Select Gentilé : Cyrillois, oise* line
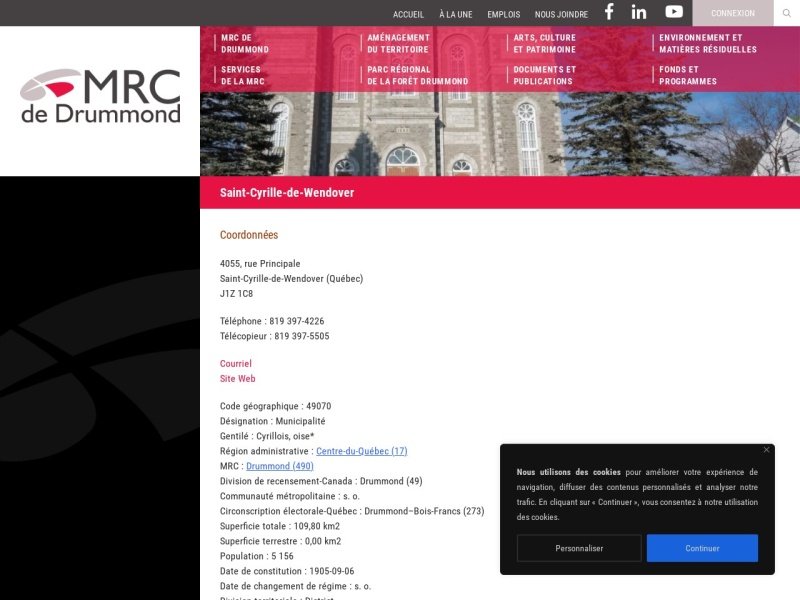 click(x=267, y=436)
